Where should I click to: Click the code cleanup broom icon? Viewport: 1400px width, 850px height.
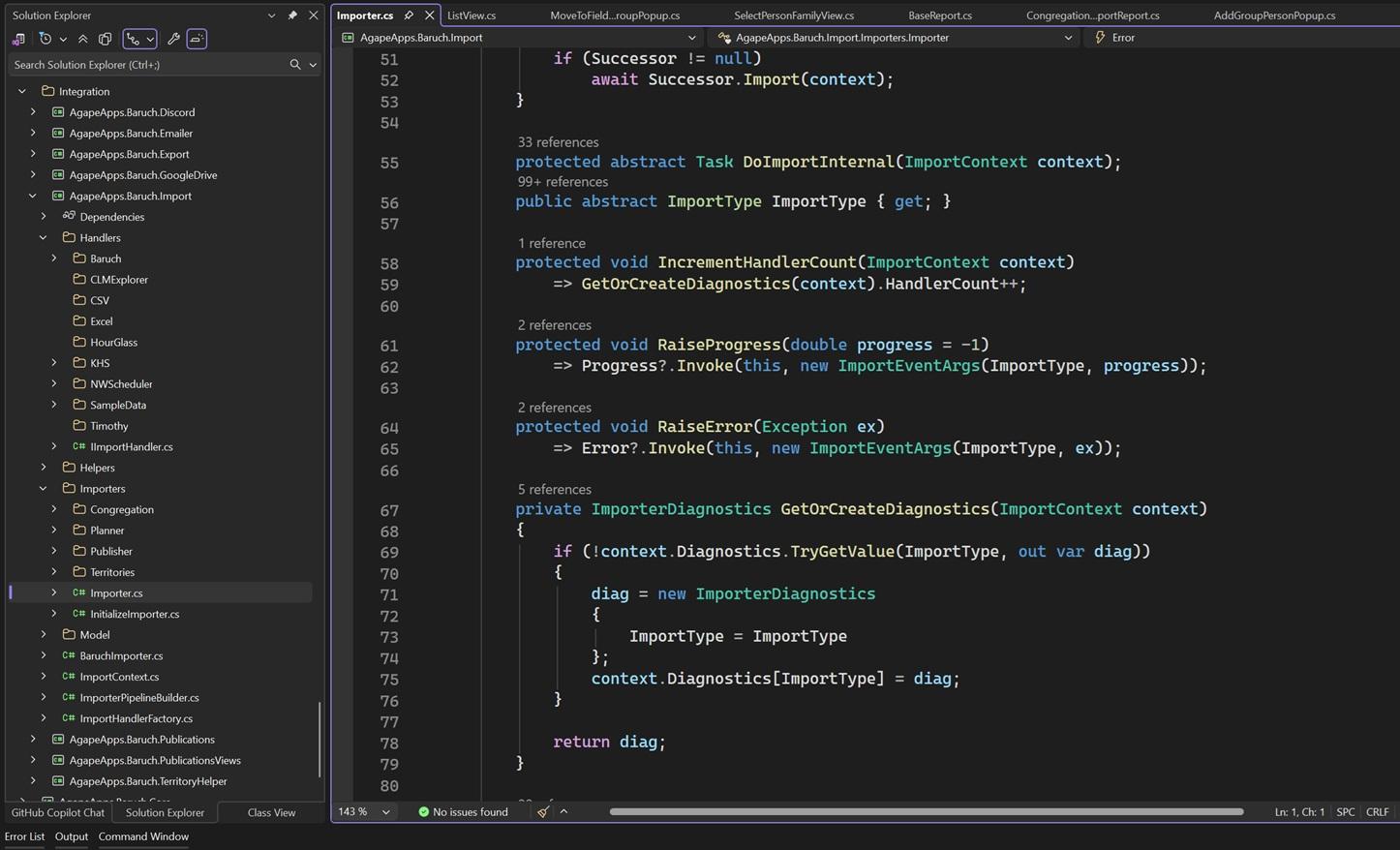pos(543,811)
